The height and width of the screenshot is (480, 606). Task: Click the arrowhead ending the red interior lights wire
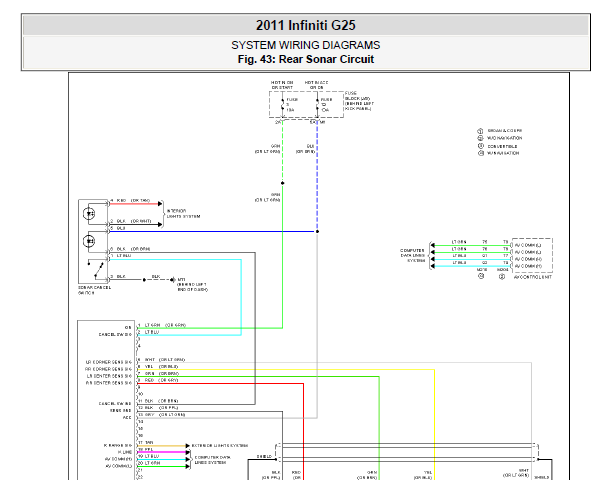tap(160, 204)
